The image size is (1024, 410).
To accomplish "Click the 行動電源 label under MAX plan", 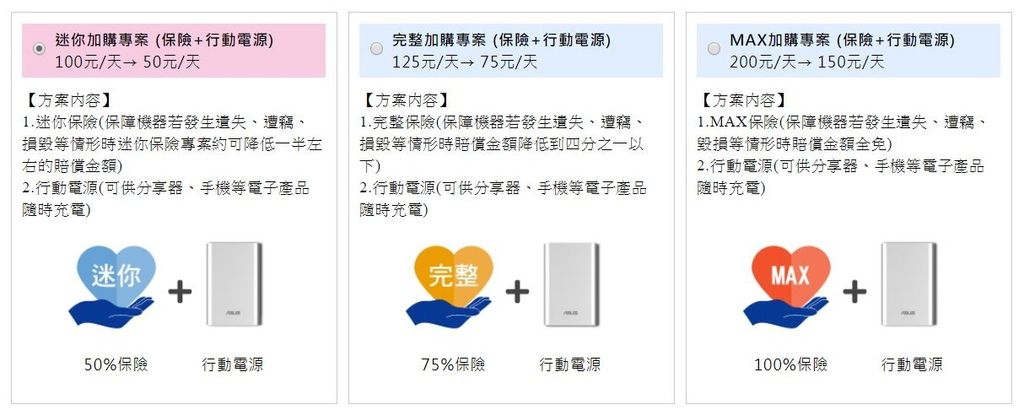I will (912, 364).
